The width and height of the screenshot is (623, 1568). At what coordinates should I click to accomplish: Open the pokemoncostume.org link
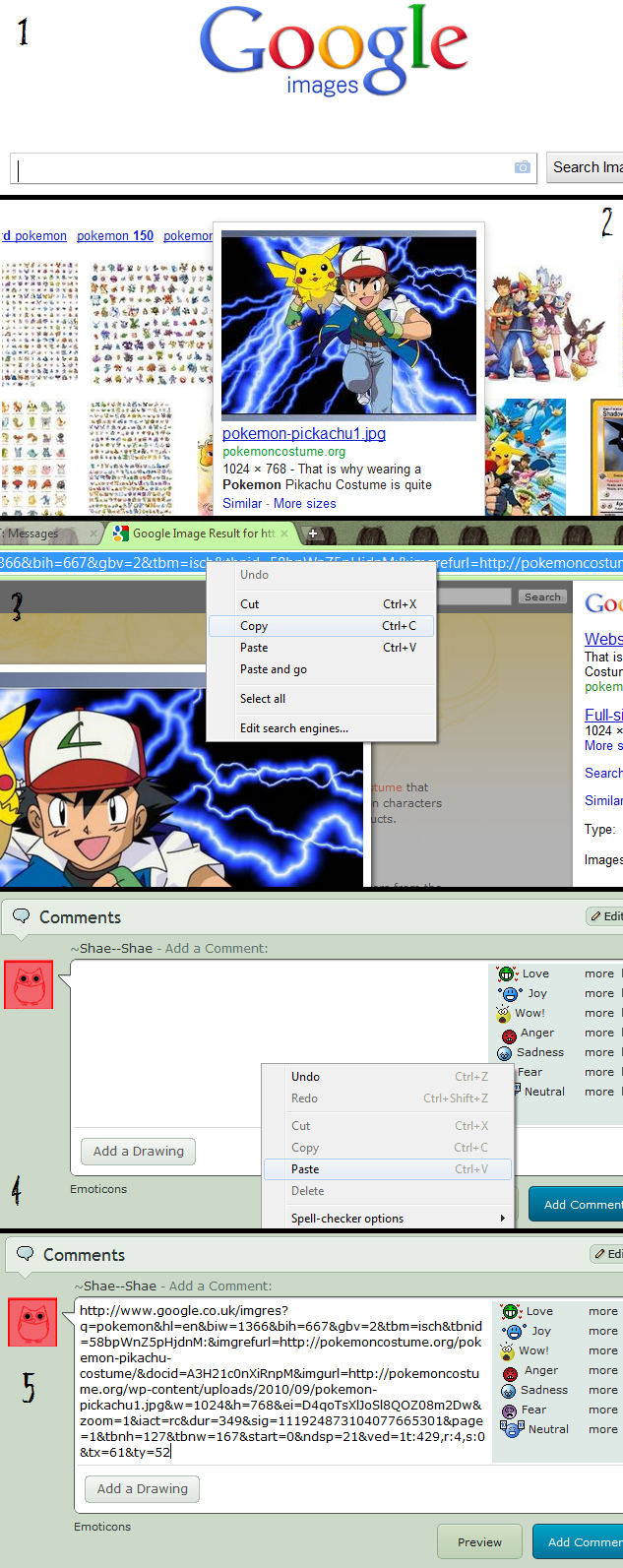pyautogui.click(x=284, y=452)
